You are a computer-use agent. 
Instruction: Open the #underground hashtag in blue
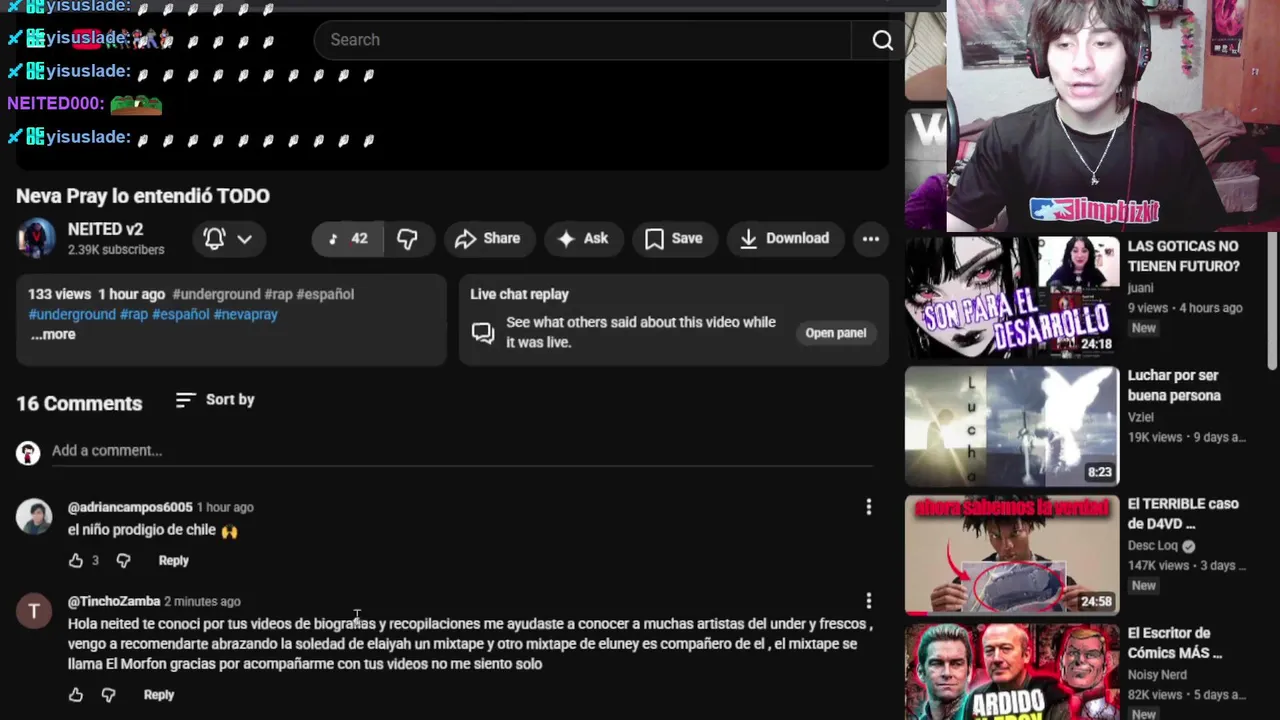tap(72, 314)
